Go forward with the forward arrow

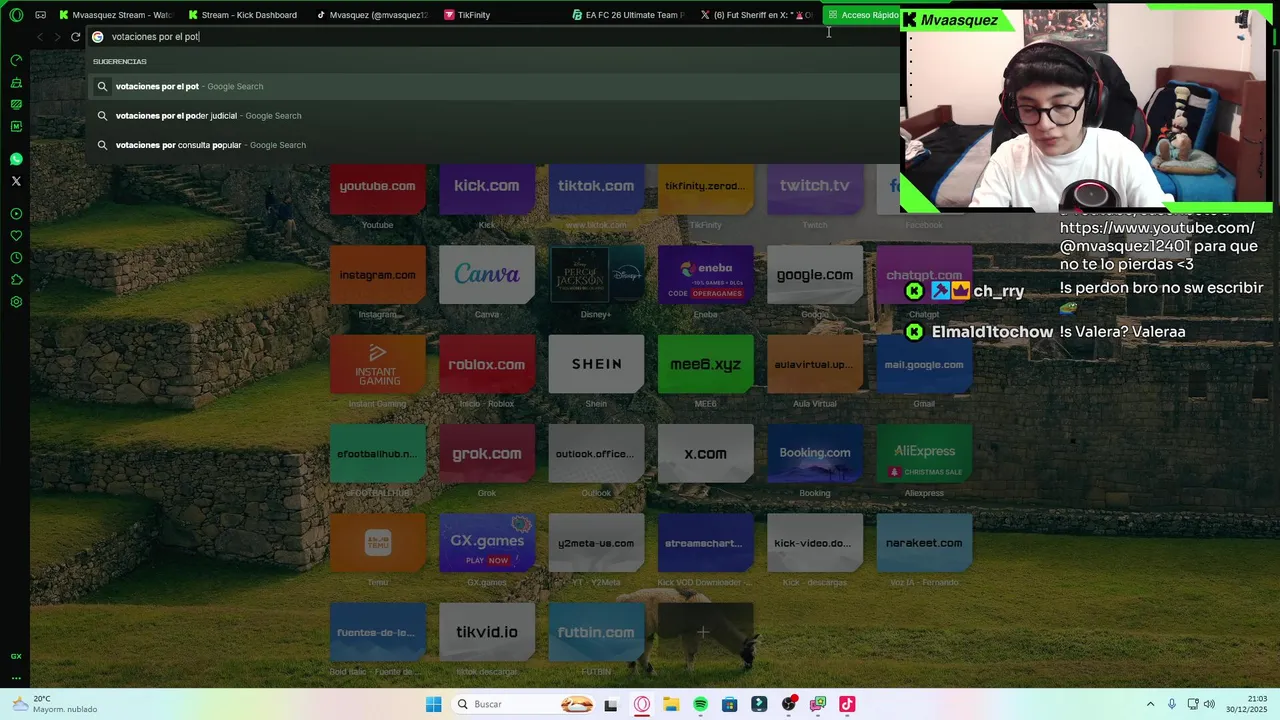57,37
